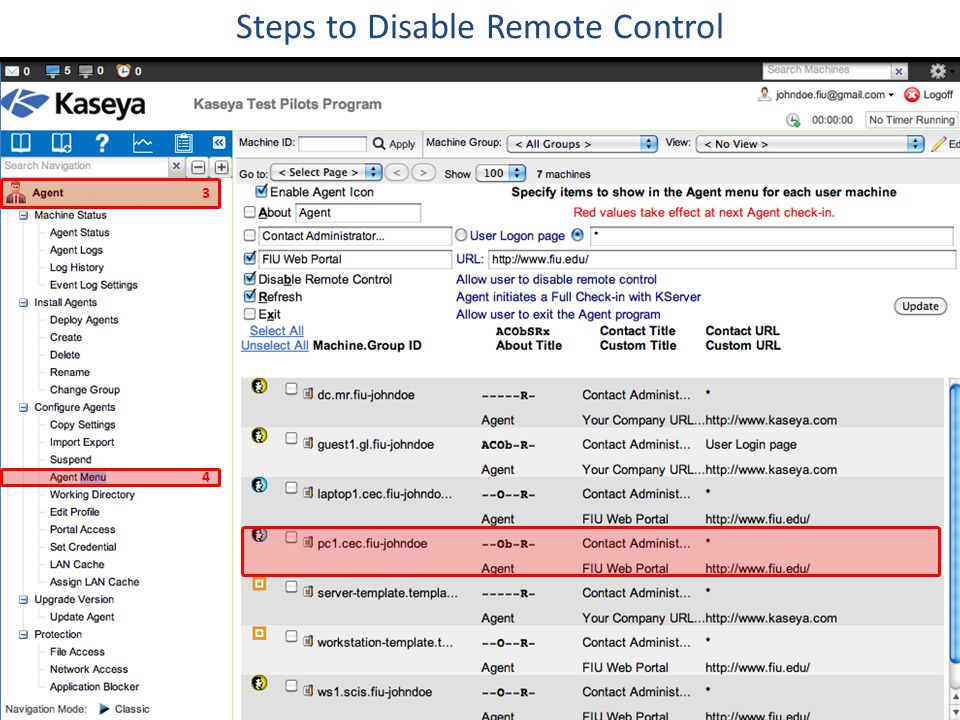
Task: Clear Search Navigation with the X icon
Action: (176, 166)
